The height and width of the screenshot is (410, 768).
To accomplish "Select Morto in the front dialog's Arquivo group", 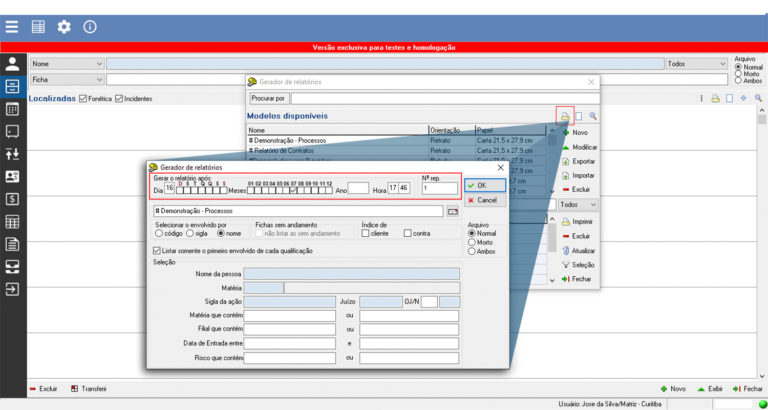I will point(472,242).
